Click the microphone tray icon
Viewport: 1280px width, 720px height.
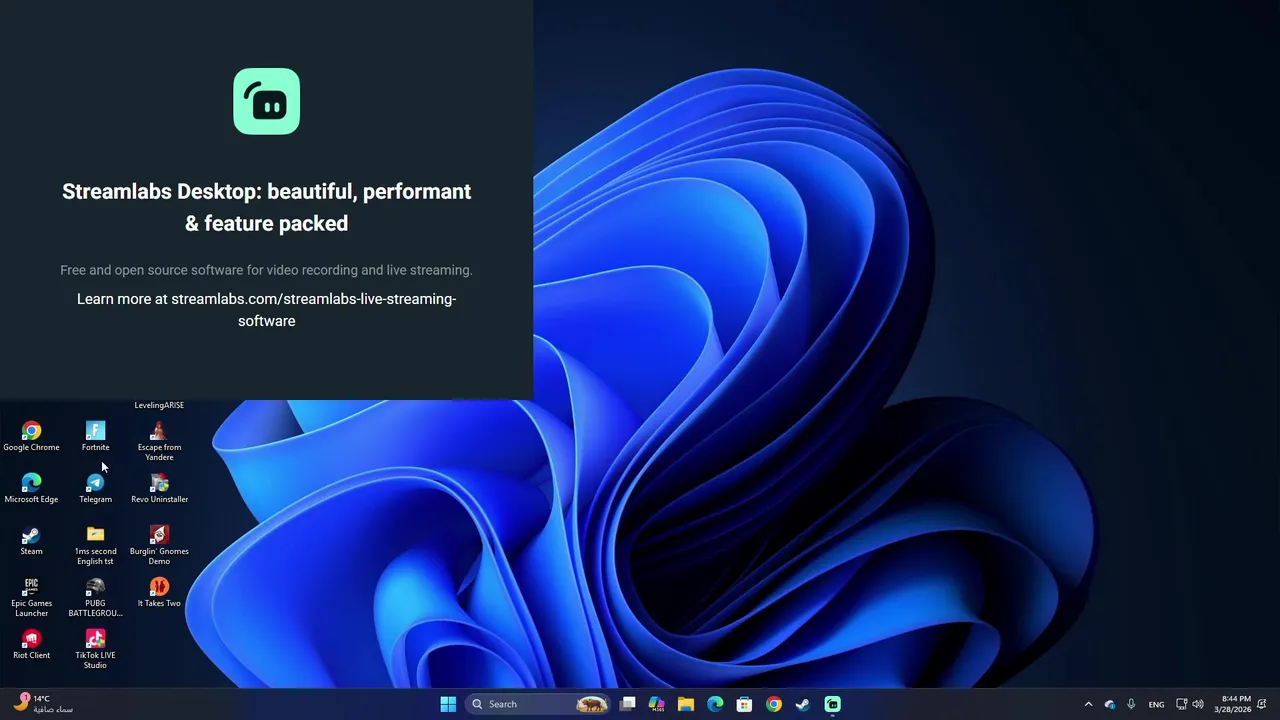1131,704
